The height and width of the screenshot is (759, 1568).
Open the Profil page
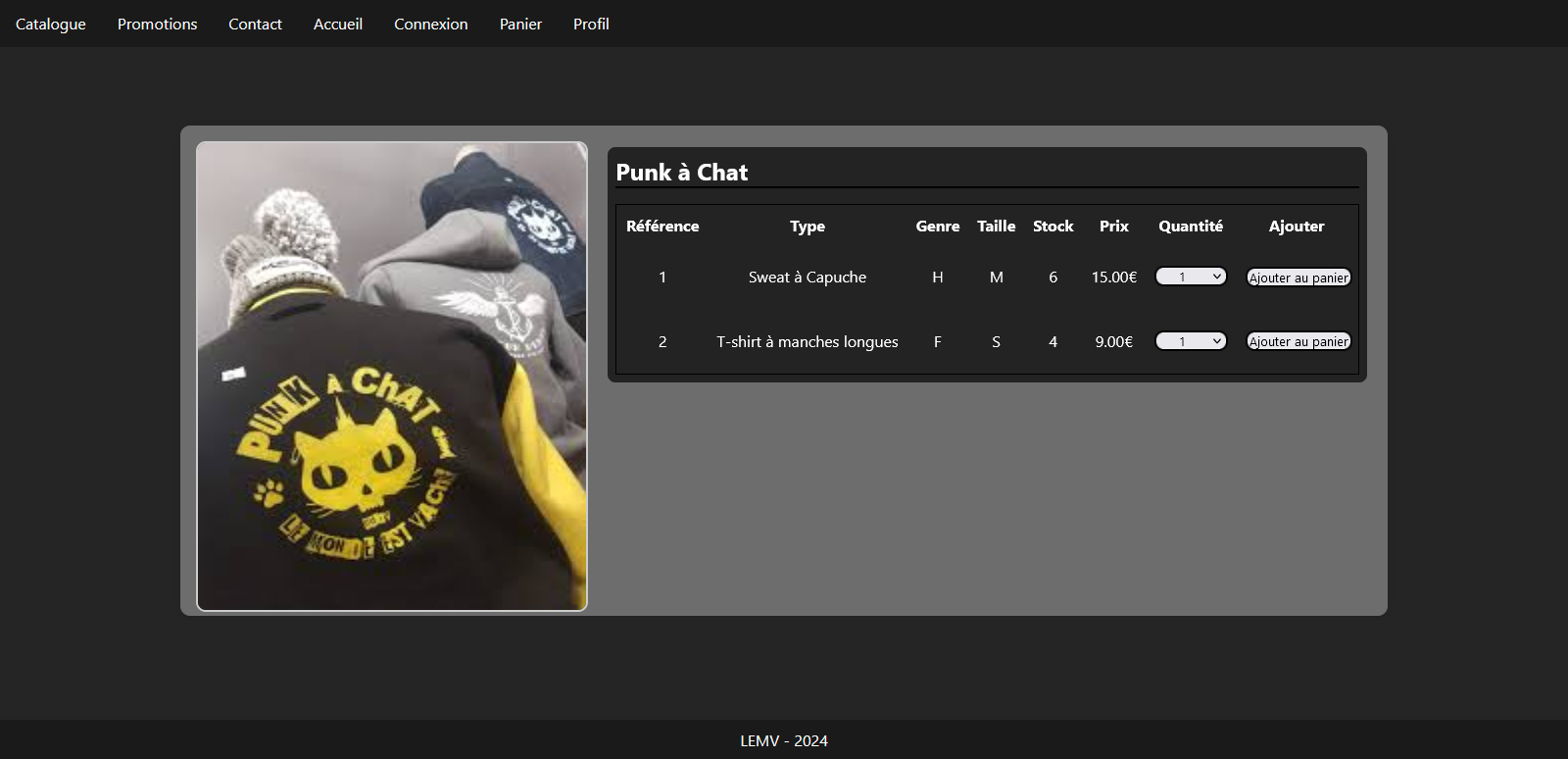591,24
